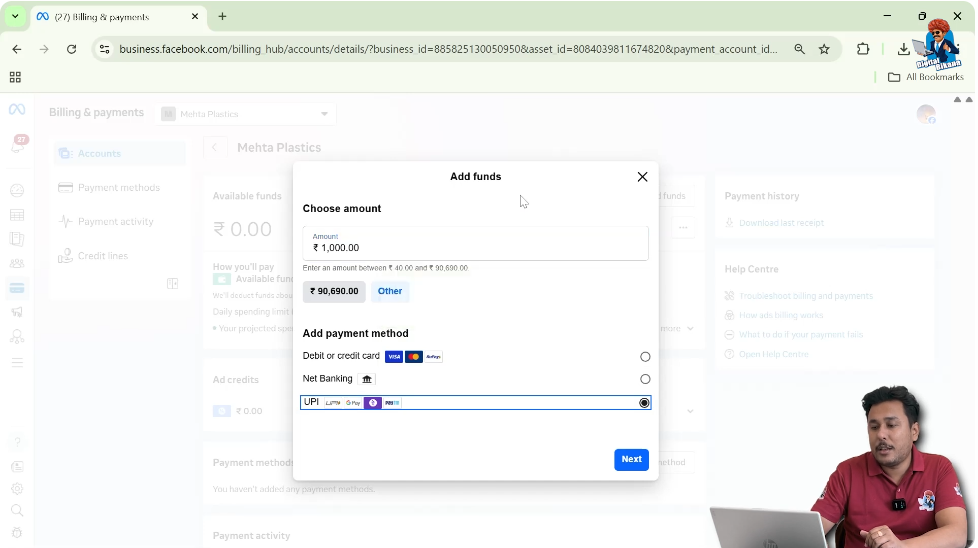Open Credit lines in sidebar
The height and width of the screenshot is (548, 978).
pyautogui.click(x=120, y=256)
